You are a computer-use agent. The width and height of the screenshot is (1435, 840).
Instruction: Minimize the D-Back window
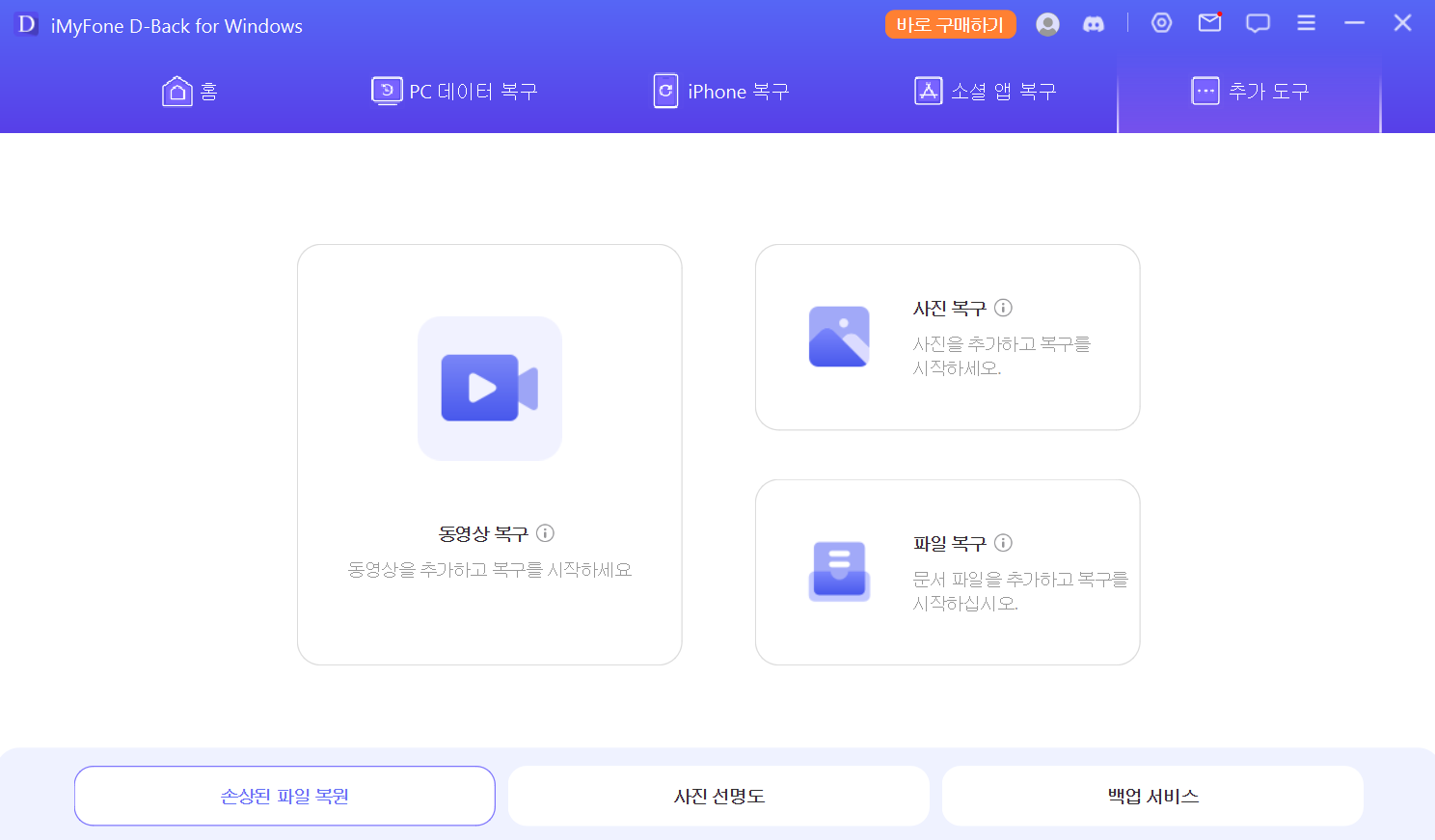(1354, 23)
